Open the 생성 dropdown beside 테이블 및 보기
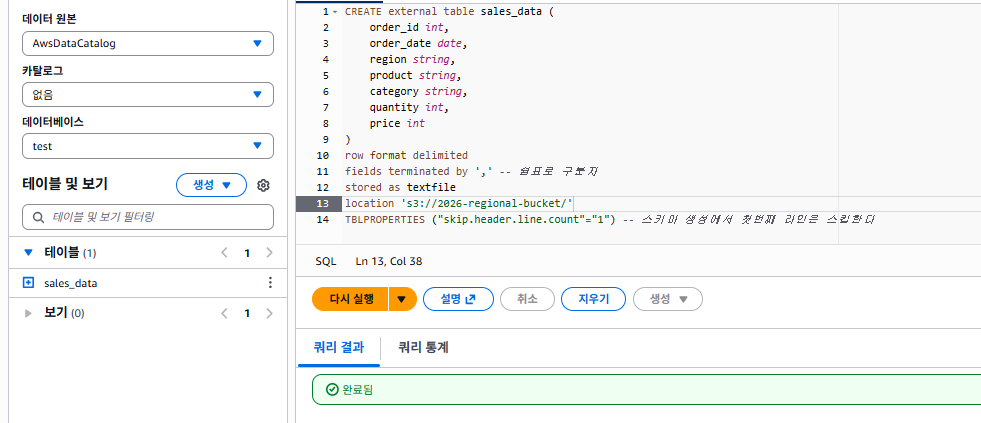 click(x=211, y=185)
